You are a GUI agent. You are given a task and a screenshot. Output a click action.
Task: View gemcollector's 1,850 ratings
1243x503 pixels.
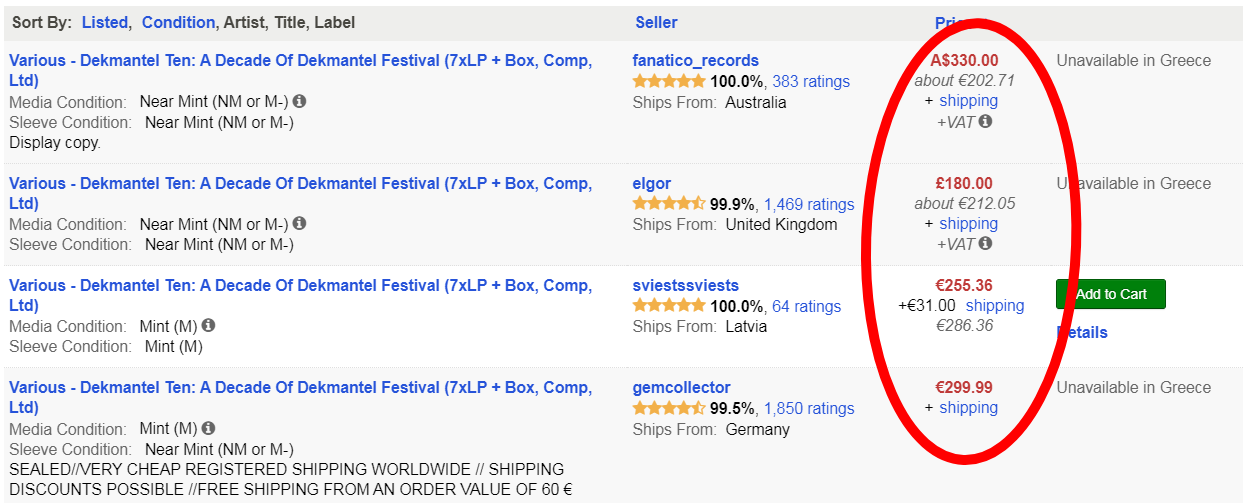809,408
